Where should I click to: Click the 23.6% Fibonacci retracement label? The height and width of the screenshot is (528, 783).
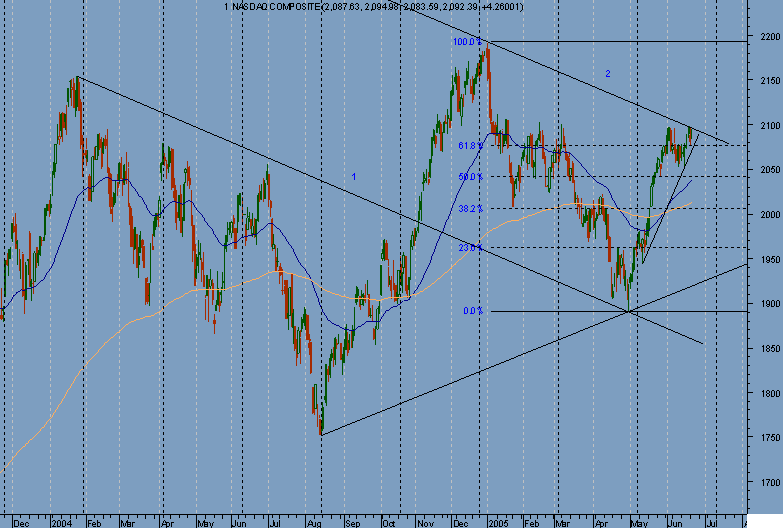[x=470, y=248]
